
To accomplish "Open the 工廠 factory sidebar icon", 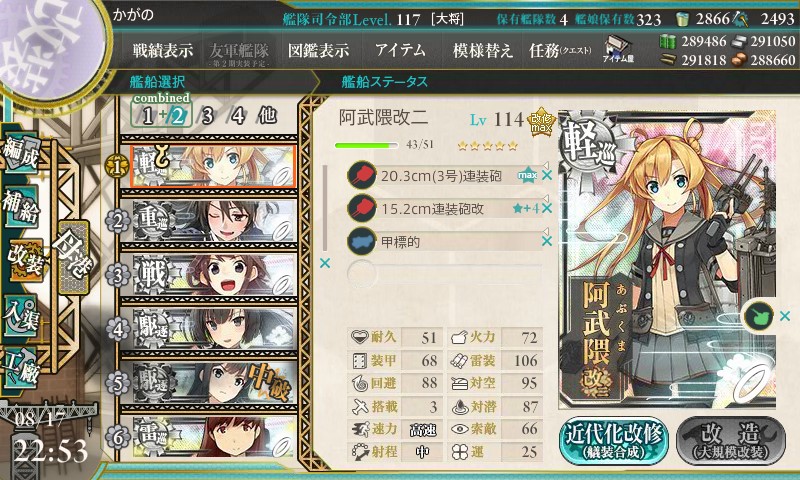I will pos(21,366).
